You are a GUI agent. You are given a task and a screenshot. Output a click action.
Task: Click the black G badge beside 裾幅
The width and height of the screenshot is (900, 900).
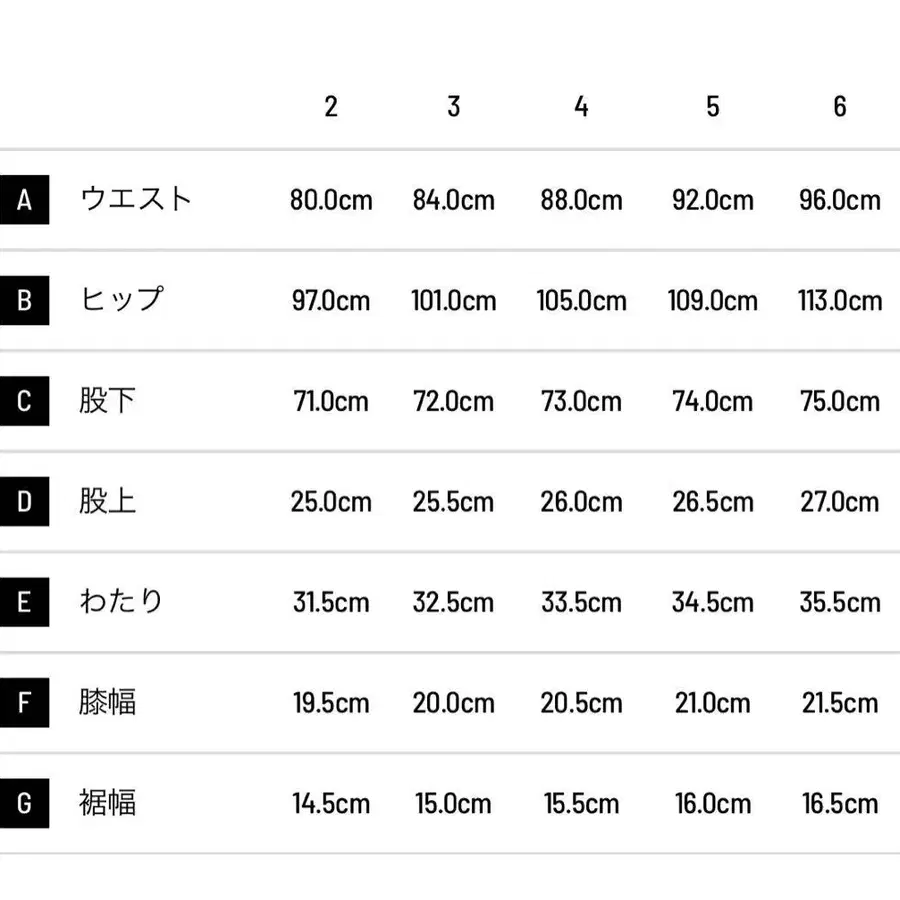(24, 803)
